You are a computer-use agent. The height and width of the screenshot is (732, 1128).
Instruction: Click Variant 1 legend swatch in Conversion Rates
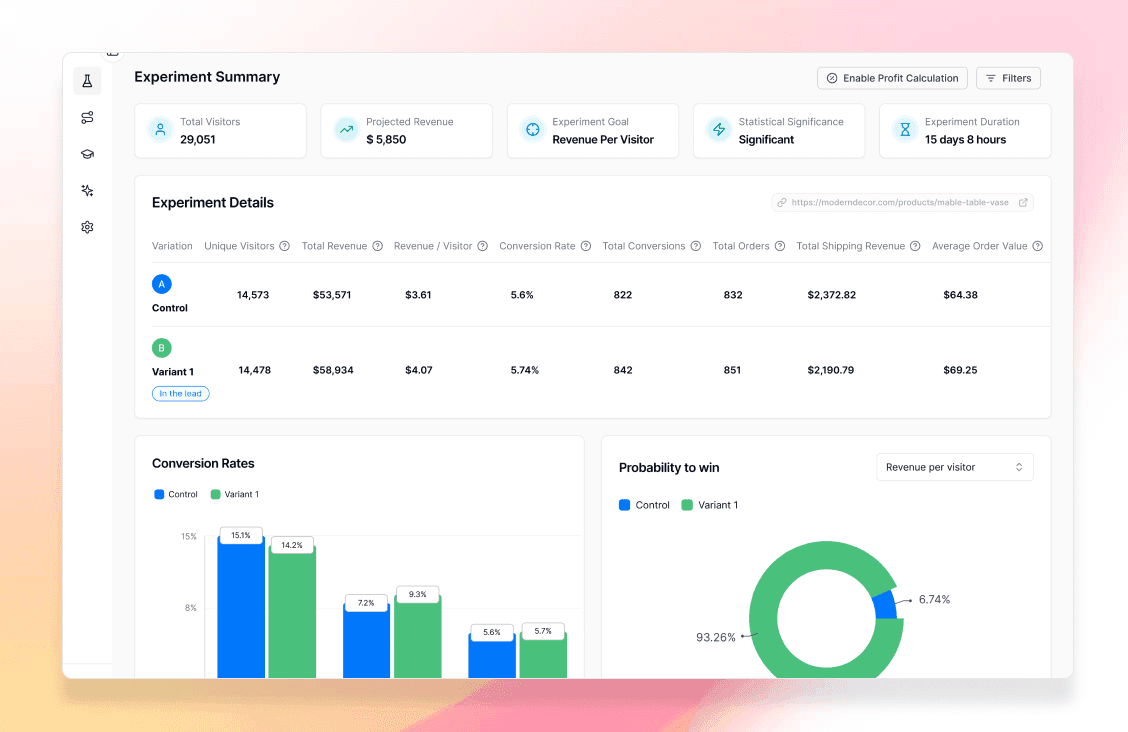point(215,495)
